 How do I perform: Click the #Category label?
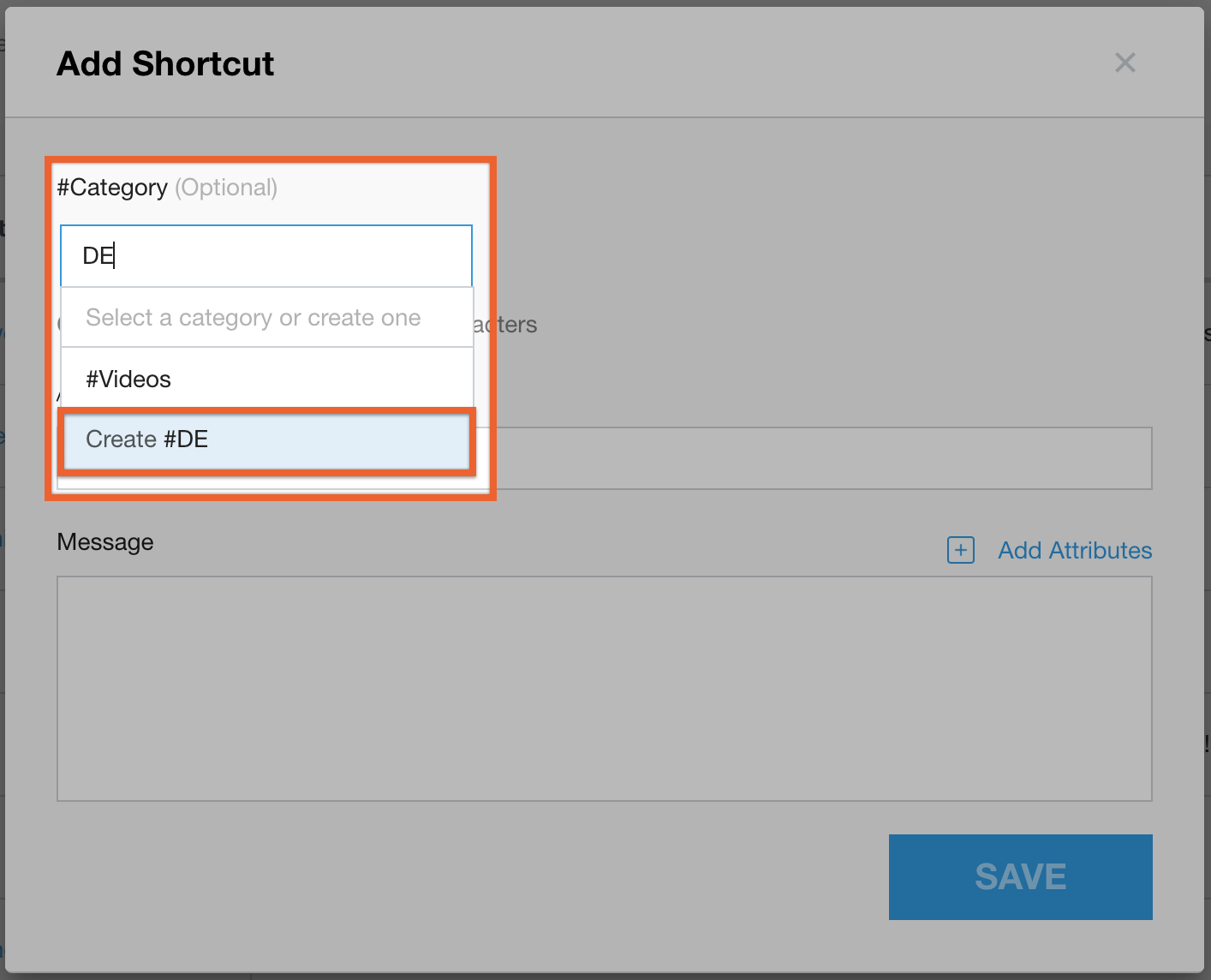point(112,188)
